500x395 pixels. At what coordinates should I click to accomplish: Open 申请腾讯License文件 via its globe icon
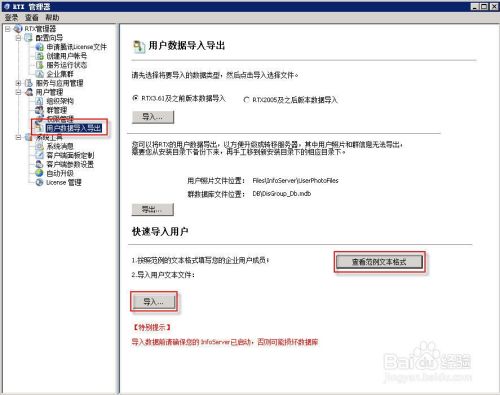tap(39, 47)
